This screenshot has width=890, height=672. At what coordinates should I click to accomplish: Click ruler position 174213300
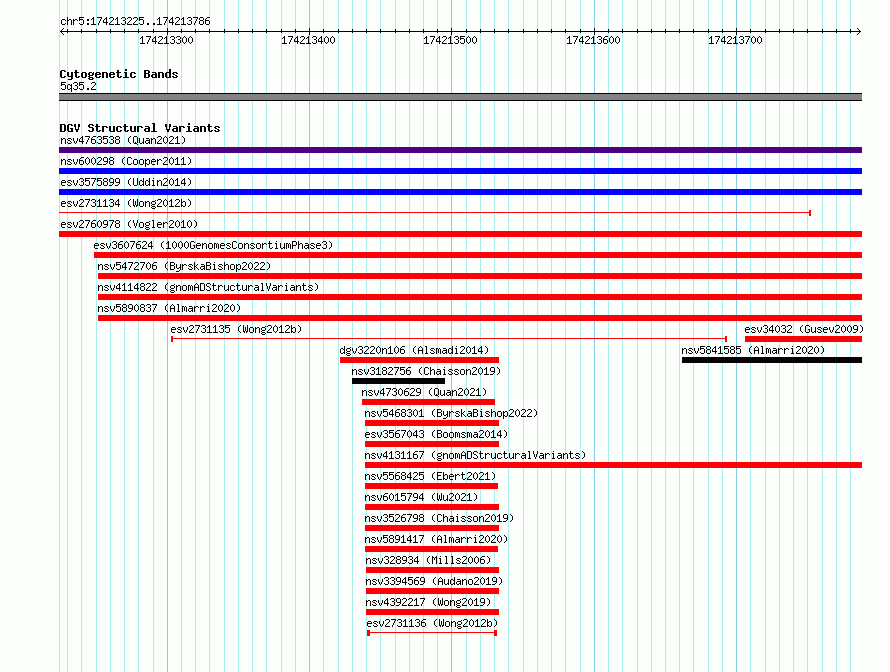point(166,40)
